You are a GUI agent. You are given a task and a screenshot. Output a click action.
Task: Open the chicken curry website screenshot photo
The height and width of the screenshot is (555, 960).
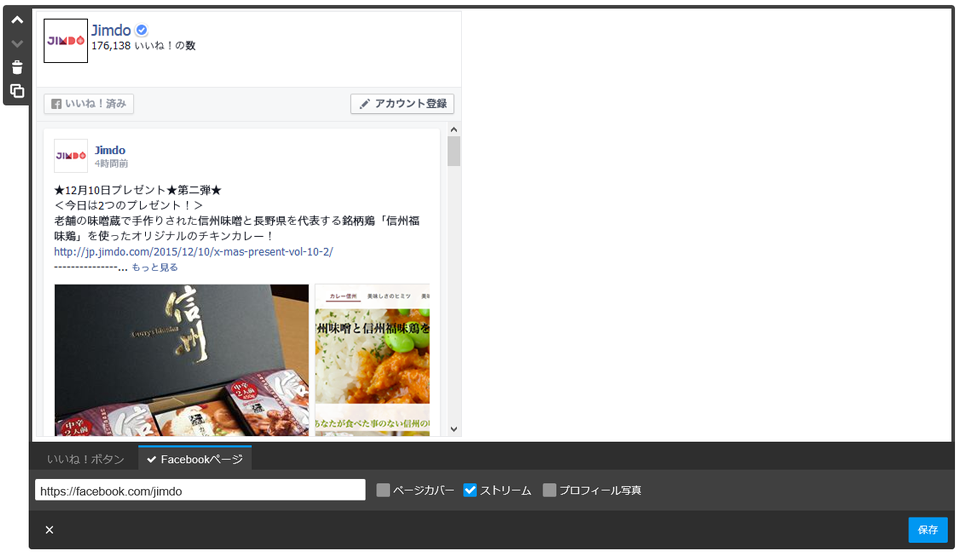point(372,360)
